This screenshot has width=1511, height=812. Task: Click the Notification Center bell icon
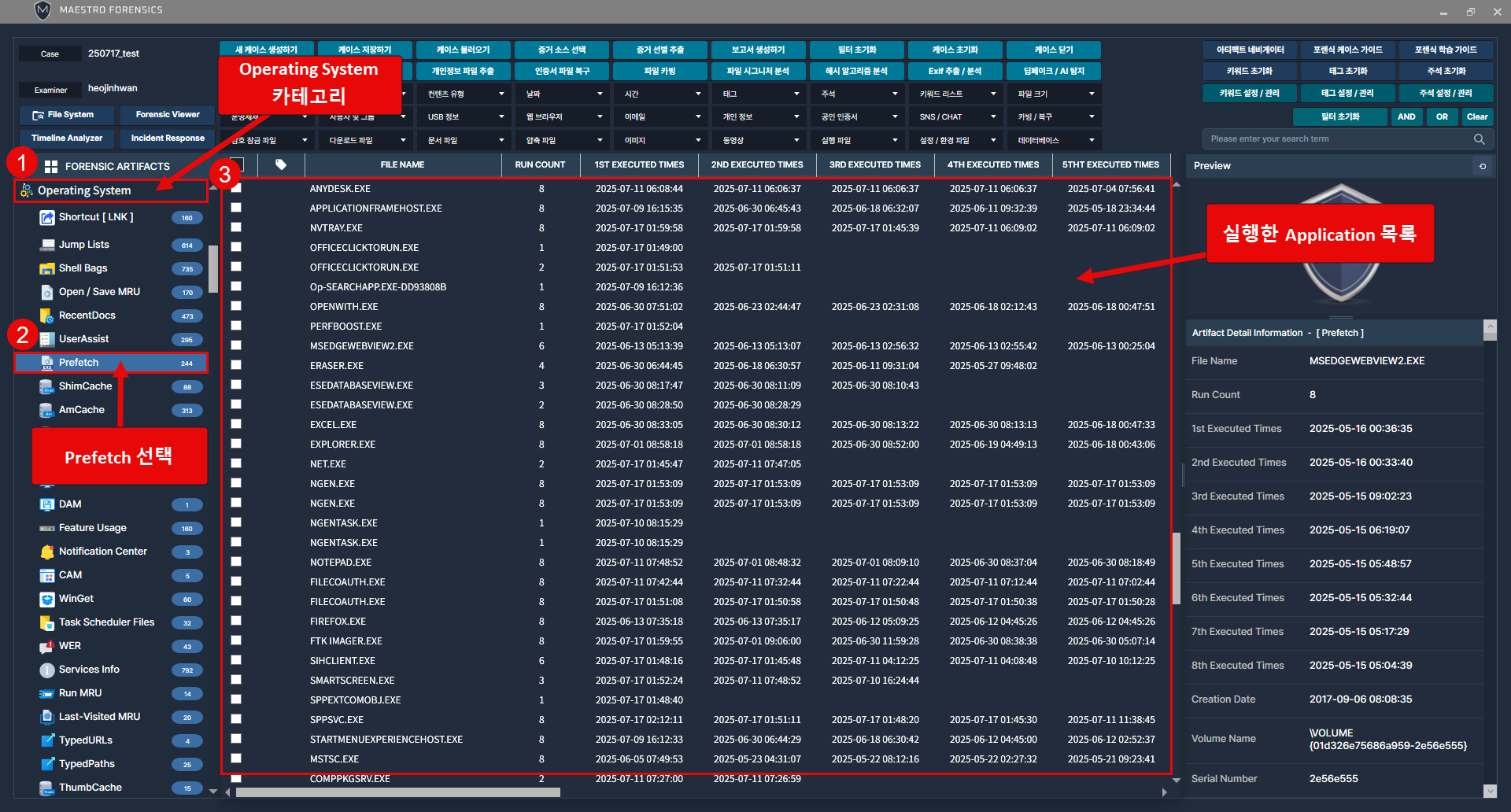coord(47,552)
